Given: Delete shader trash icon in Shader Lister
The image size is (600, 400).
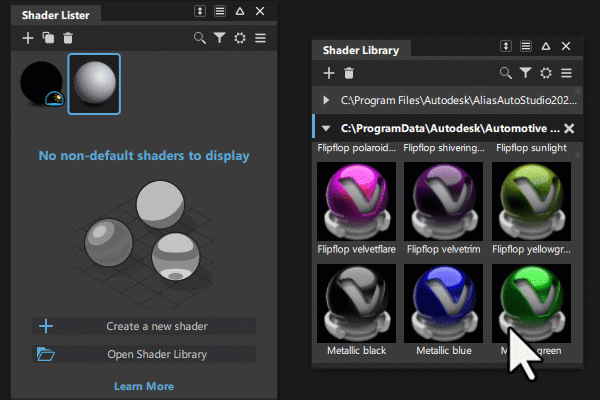Looking at the screenshot, I should [68, 38].
